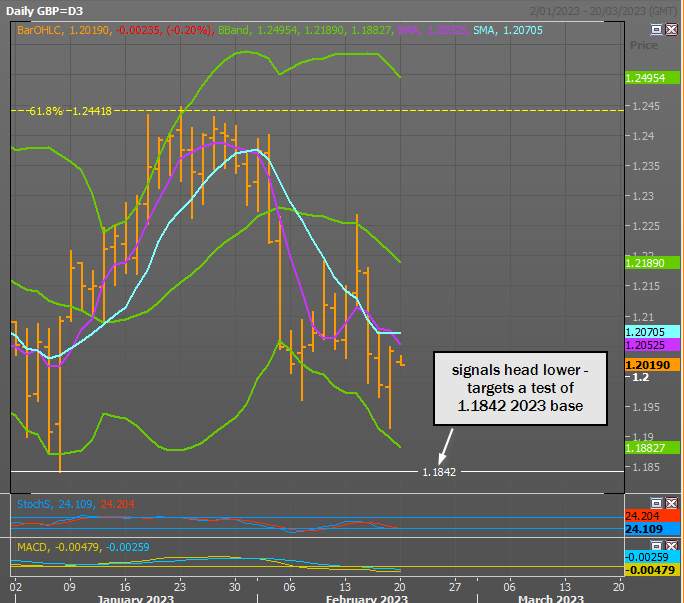Viewport: 684px width, 603px height.
Task: Select the BarOHLC legend label
Action: pyautogui.click(x=40, y=31)
